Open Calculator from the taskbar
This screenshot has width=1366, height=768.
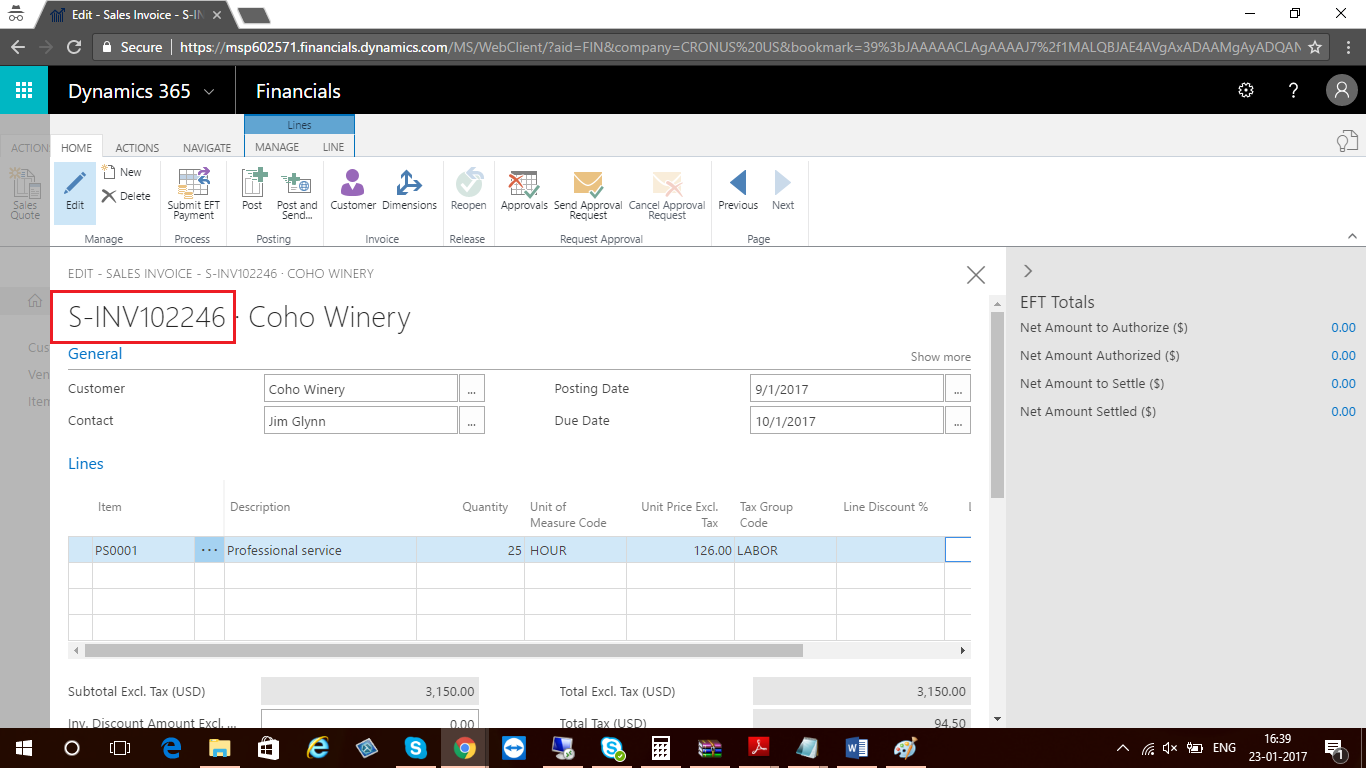pos(661,748)
